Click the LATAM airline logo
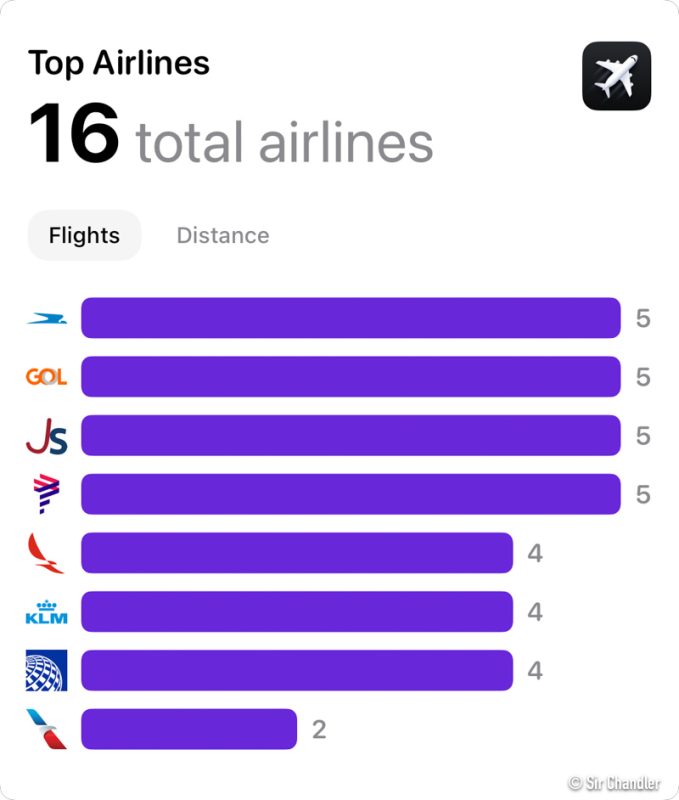Screen dimensions: 679x800 46,494
